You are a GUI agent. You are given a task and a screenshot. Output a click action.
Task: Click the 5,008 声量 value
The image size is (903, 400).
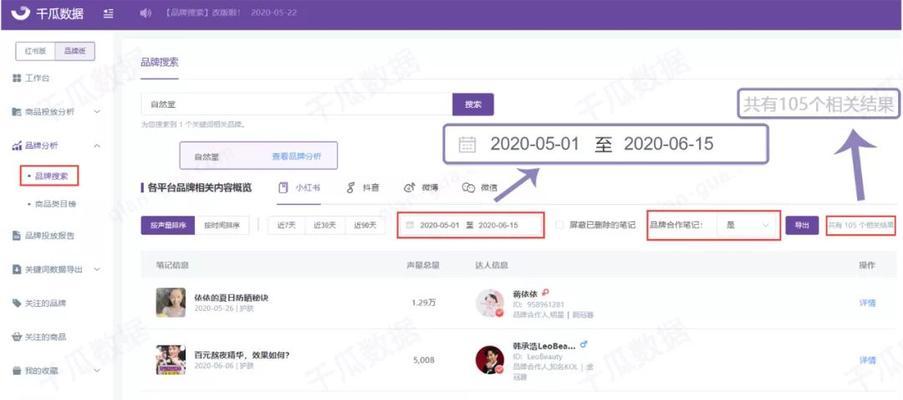click(423, 360)
